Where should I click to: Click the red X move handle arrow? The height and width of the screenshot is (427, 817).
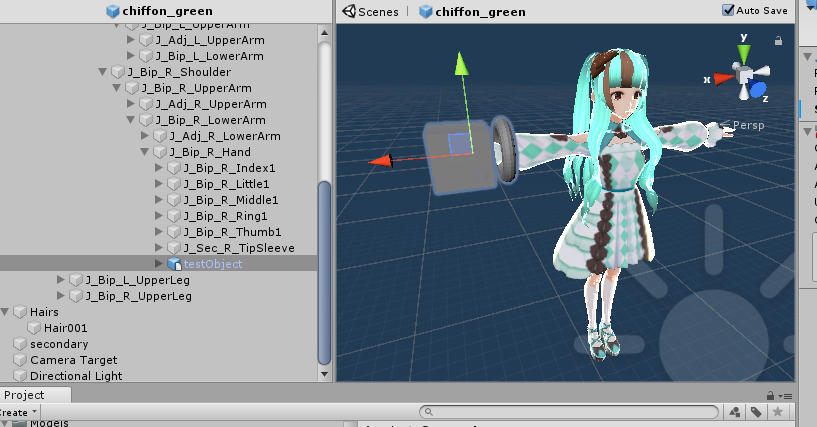point(381,161)
